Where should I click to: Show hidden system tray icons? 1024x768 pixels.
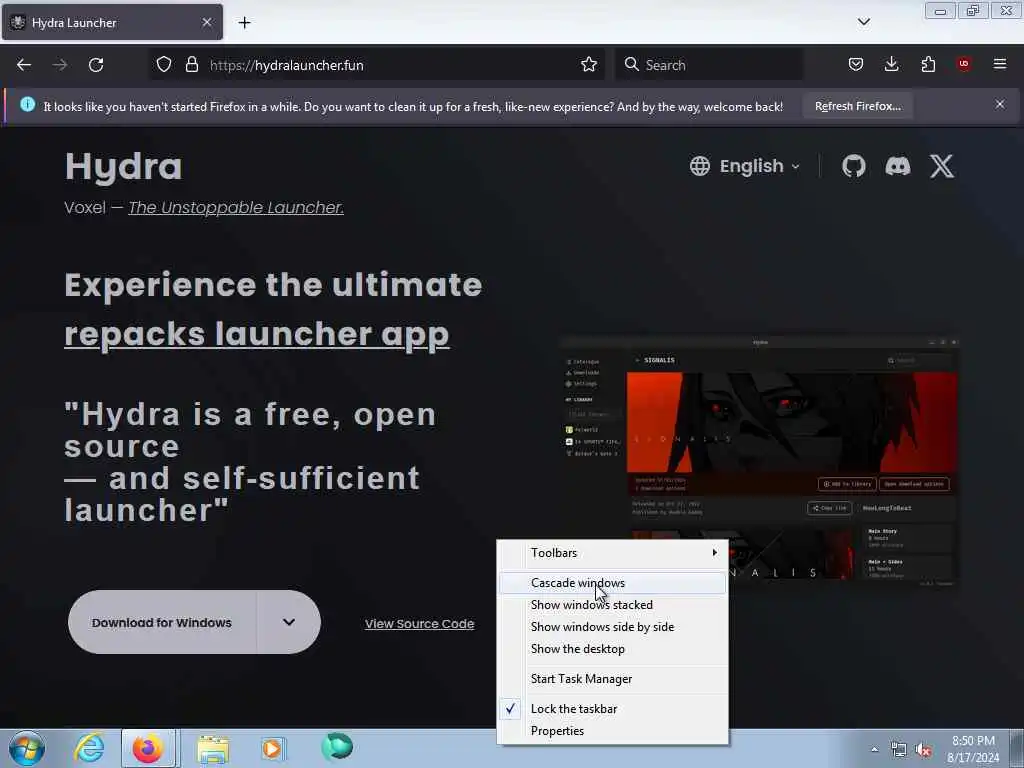tap(874, 750)
